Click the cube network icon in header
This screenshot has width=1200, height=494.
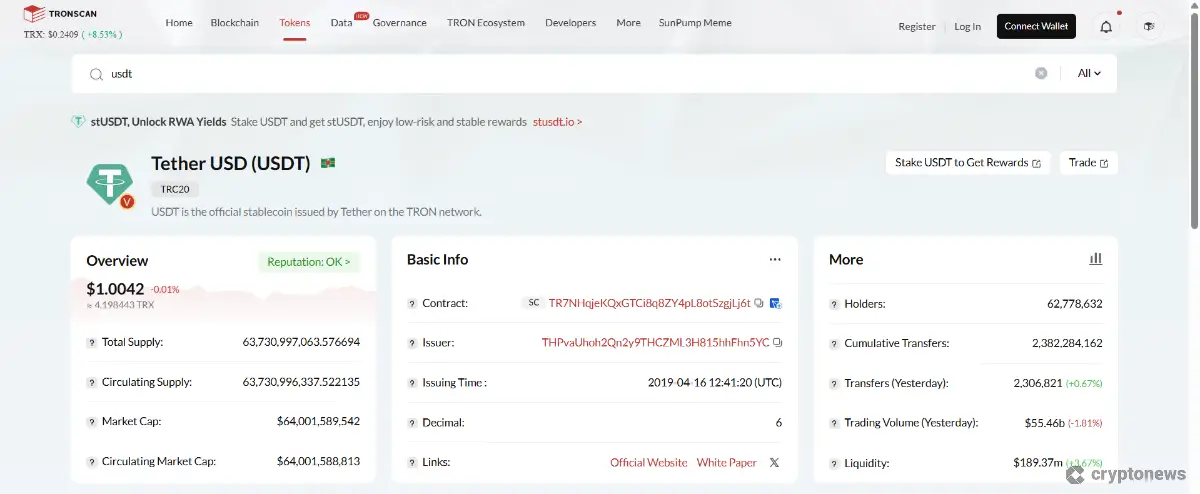[1150, 26]
